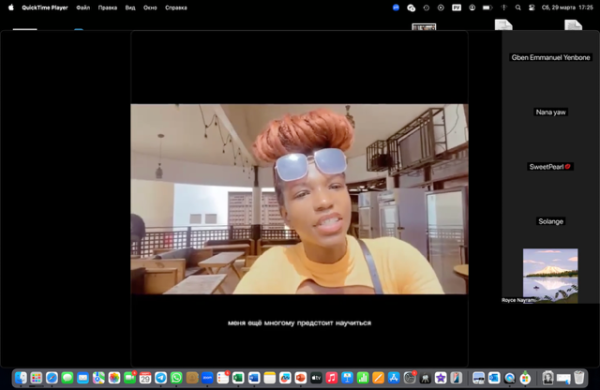This screenshot has width=600, height=390.
Task: Open the Окно menu
Action: coord(150,8)
